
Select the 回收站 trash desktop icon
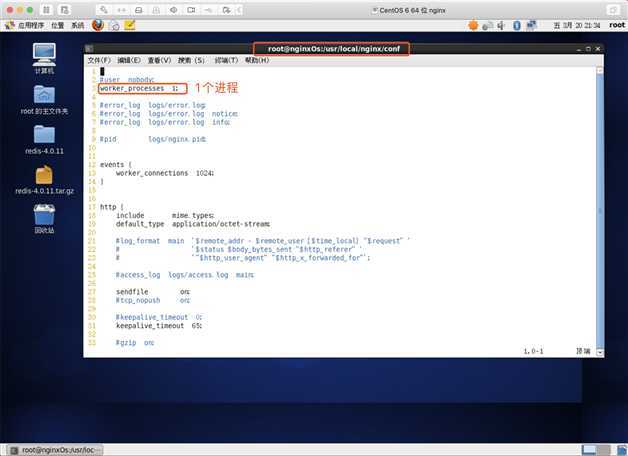click(x=44, y=219)
